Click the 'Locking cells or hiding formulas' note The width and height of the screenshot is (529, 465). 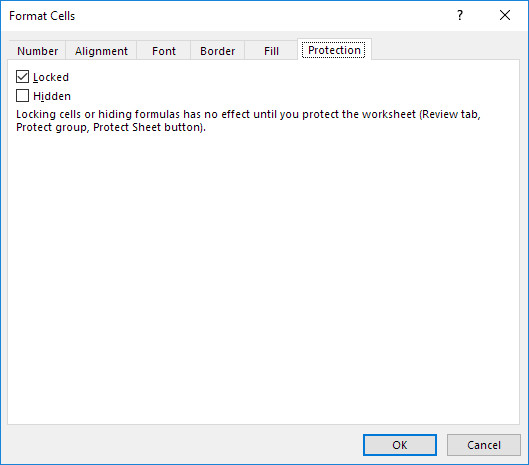[x=248, y=121]
